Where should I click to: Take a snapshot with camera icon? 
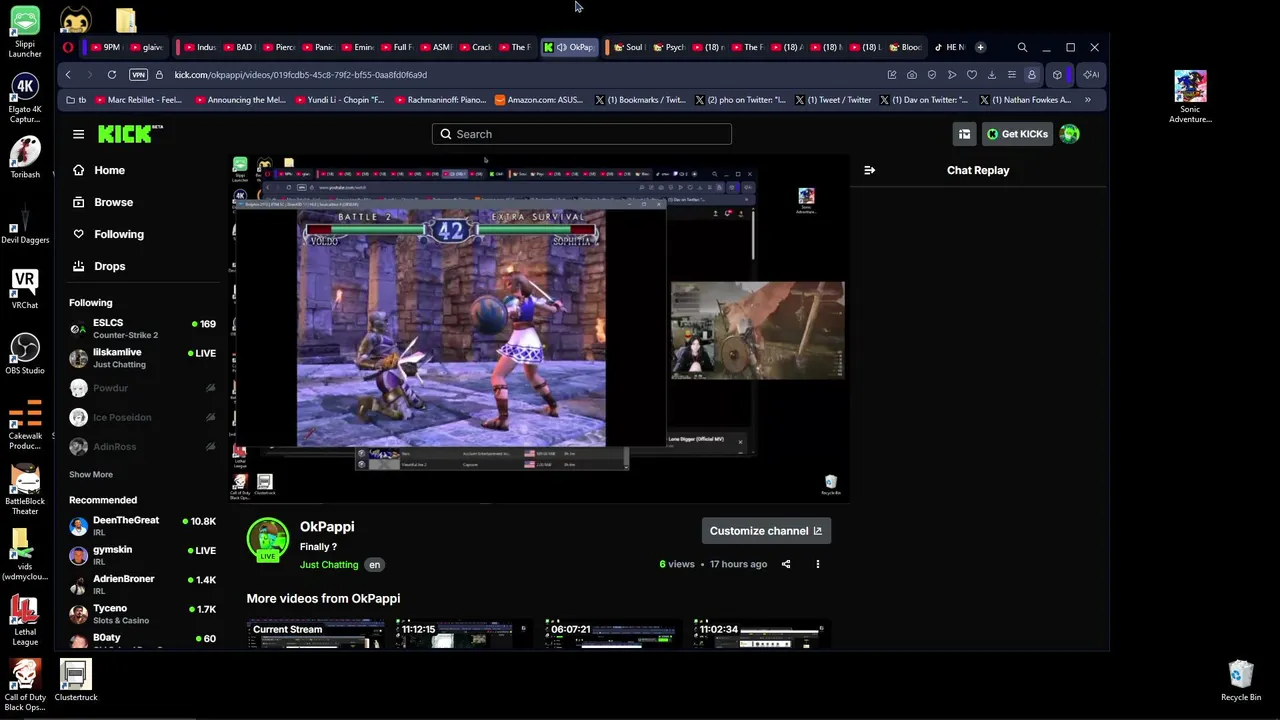(912, 75)
